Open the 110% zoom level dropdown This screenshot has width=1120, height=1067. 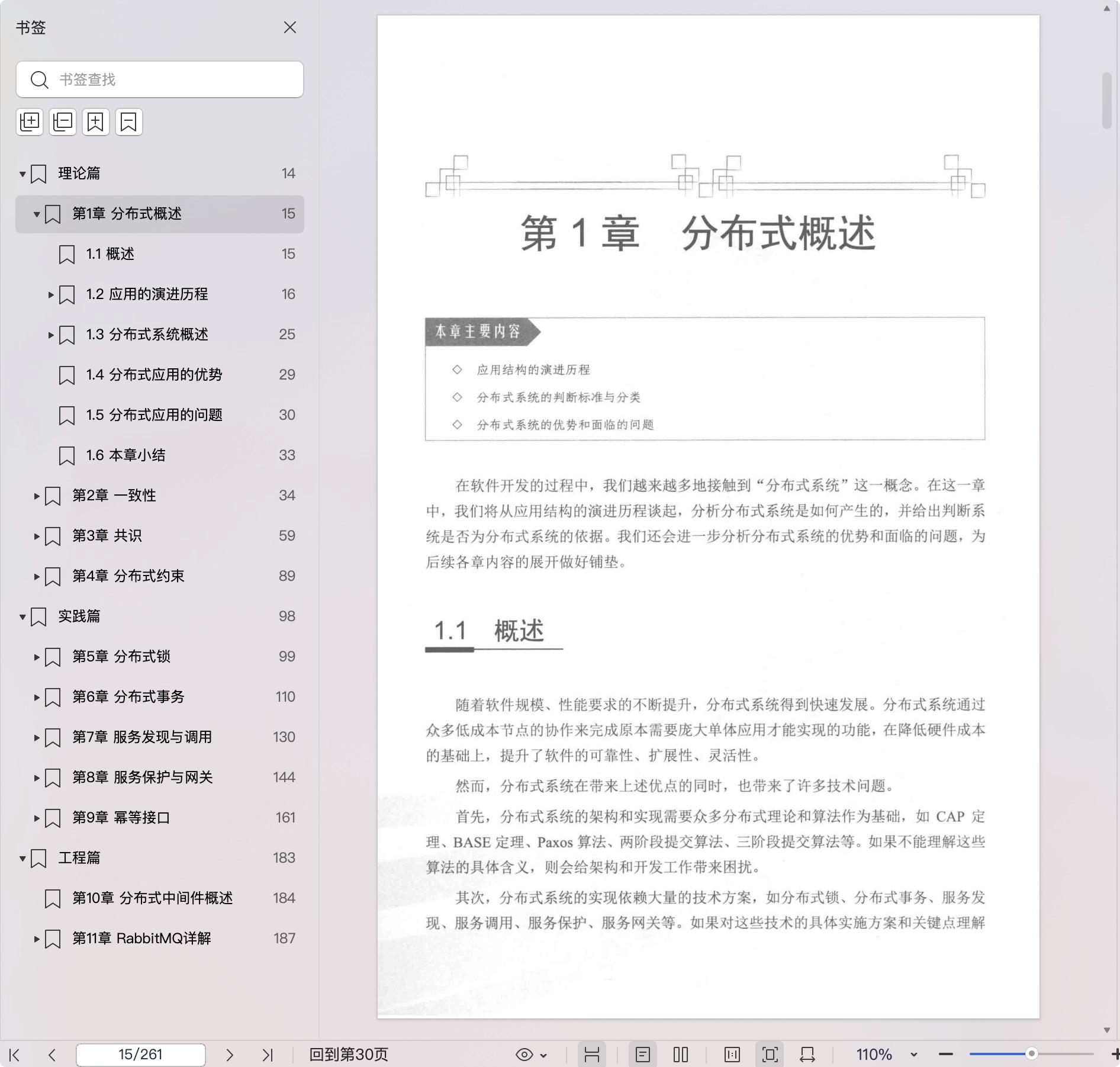click(913, 1055)
